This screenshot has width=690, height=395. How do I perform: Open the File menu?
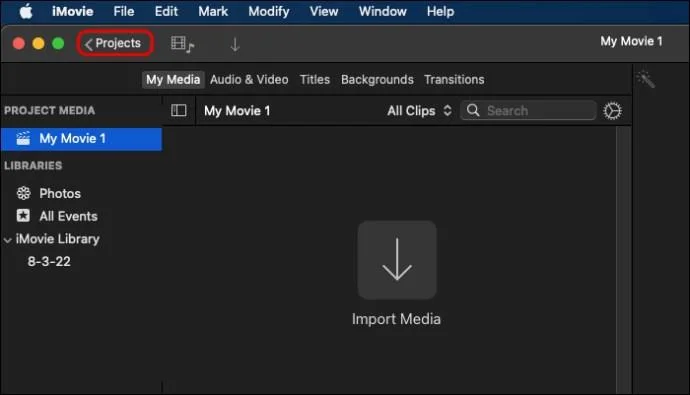pos(124,11)
